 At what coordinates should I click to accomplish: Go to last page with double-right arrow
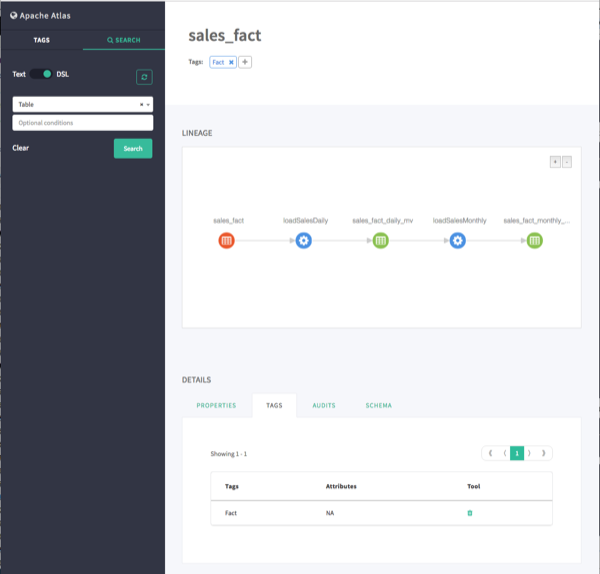point(543,453)
